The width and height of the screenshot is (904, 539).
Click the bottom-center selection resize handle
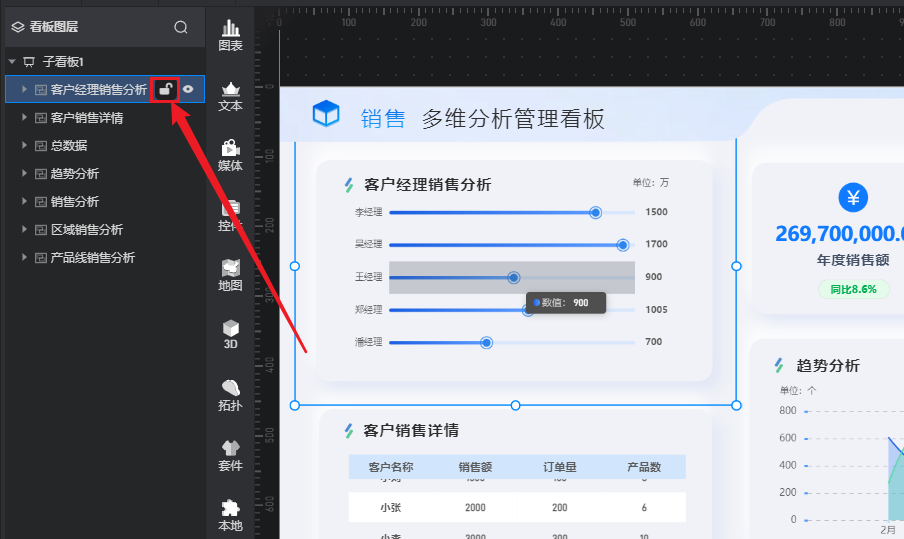point(515,405)
